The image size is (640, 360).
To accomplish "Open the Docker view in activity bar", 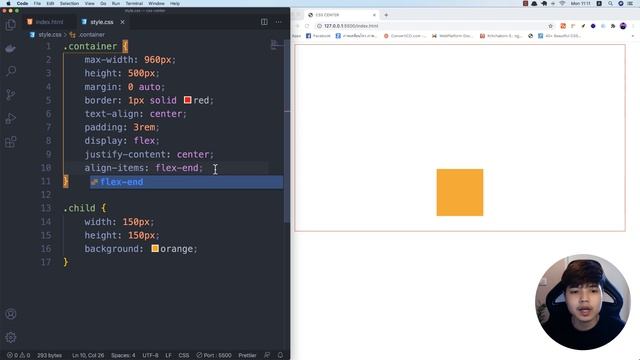I will pyautogui.click(x=11, y=49).
